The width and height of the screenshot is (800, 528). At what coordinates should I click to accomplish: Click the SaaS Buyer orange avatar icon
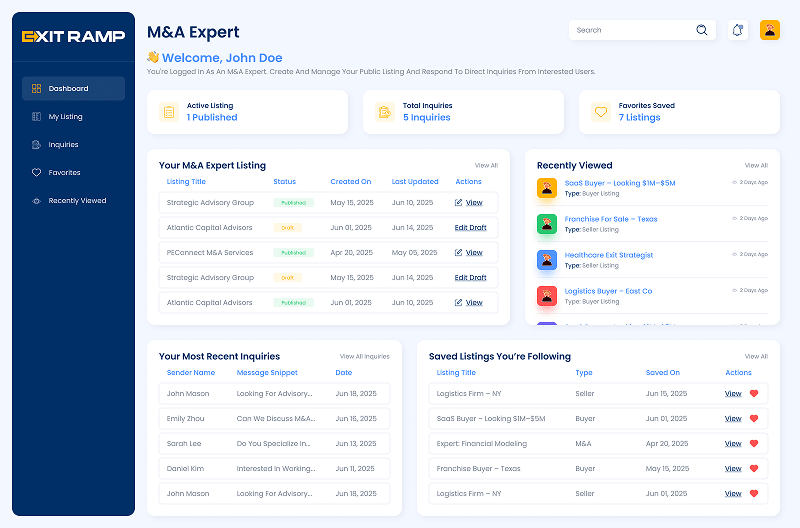547,188
